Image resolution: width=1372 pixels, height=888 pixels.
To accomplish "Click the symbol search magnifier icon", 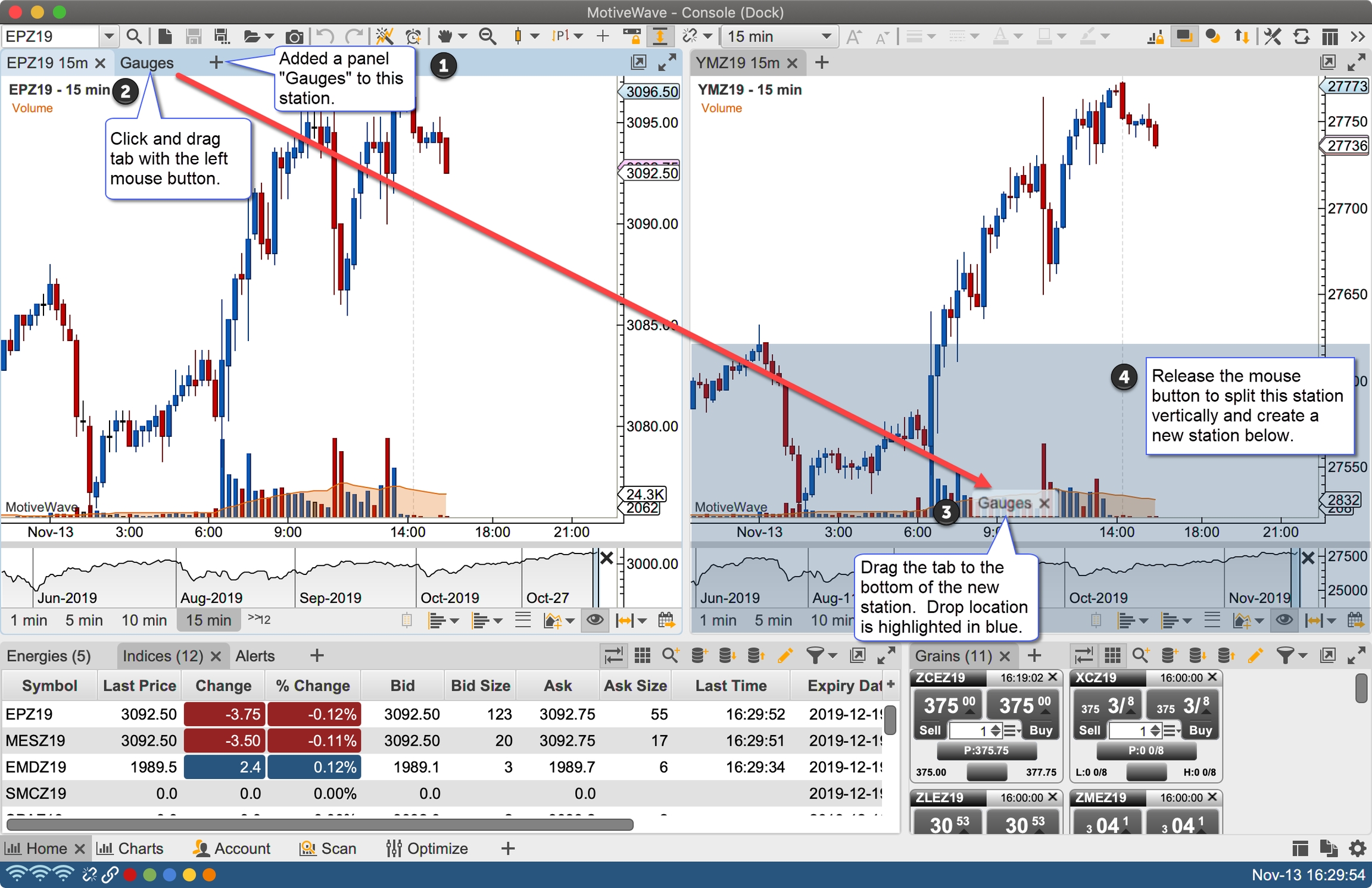I will pyautogui.click(x=134, y=36).
